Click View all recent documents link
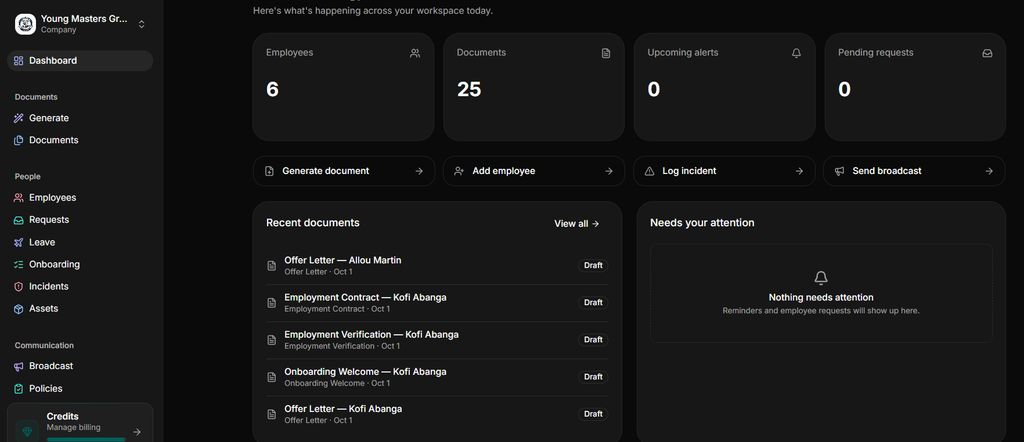Viewport: 1024px width, 442px height. [x=577, y=223]
